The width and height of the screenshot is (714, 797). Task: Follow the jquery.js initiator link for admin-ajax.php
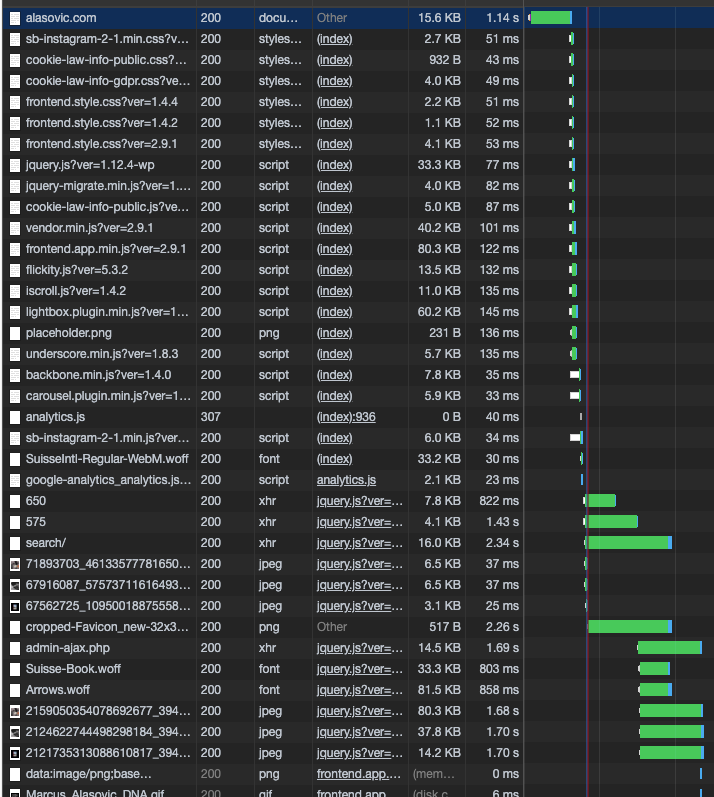coord(359,648)
